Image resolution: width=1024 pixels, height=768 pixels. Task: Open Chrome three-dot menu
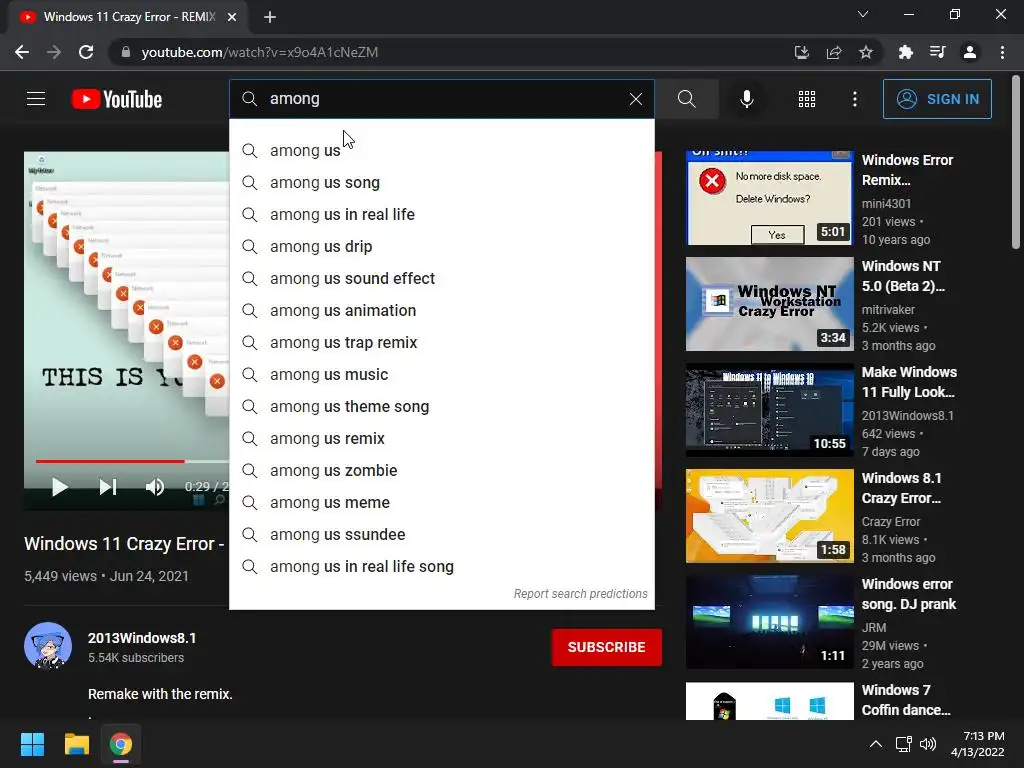[x=1002, y=52]
